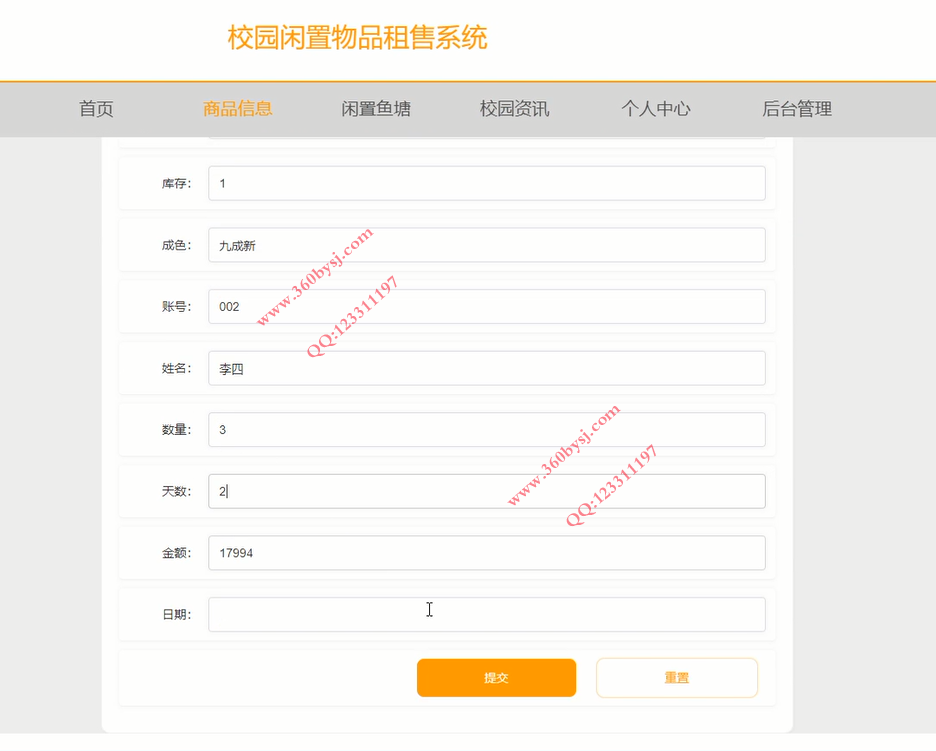Click the orange 提交 button
Image resolution: width=936 pixels, height=751 pixels.
(497, 678)
